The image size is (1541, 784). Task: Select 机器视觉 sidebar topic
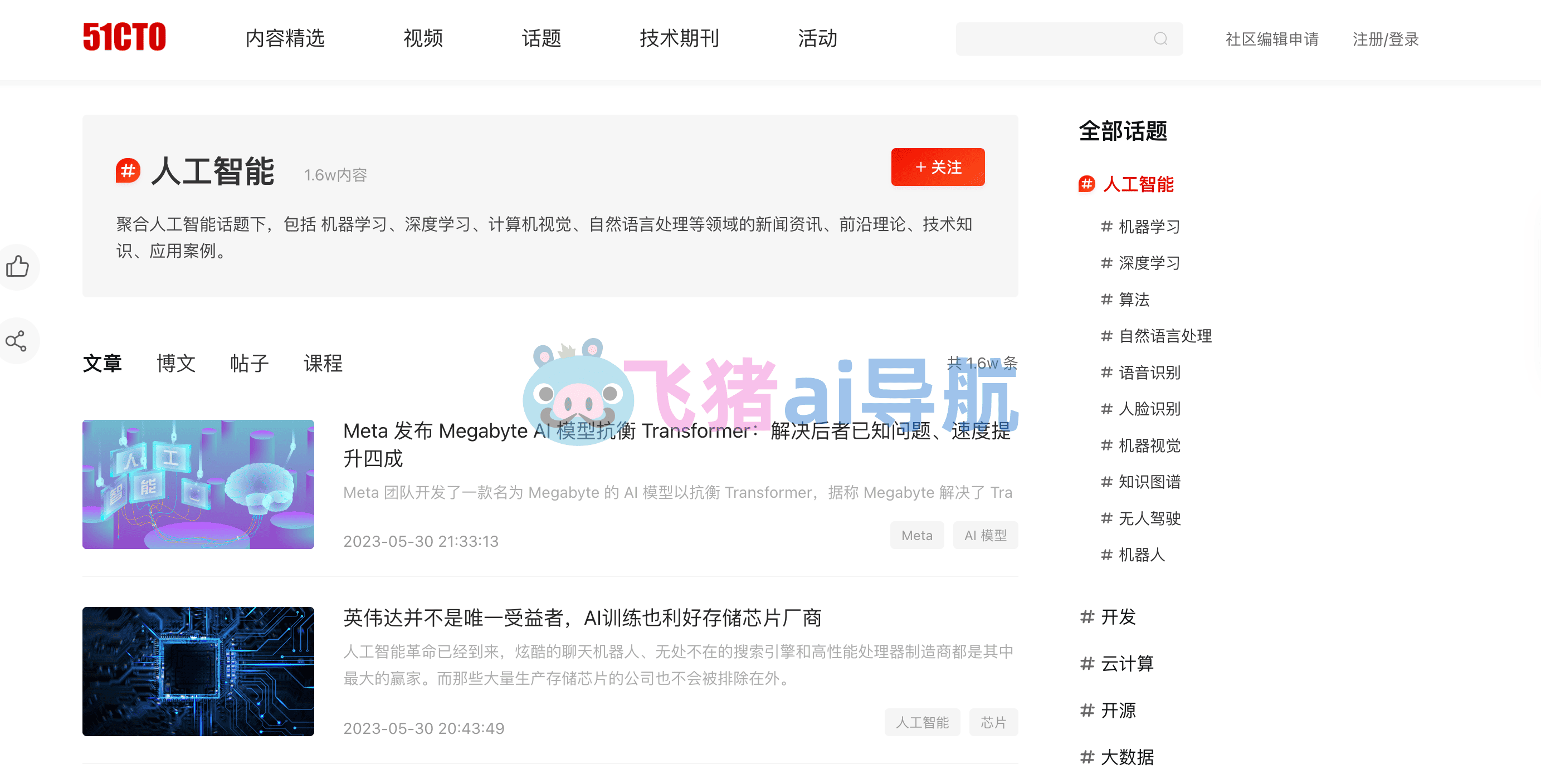point(1149,445)
